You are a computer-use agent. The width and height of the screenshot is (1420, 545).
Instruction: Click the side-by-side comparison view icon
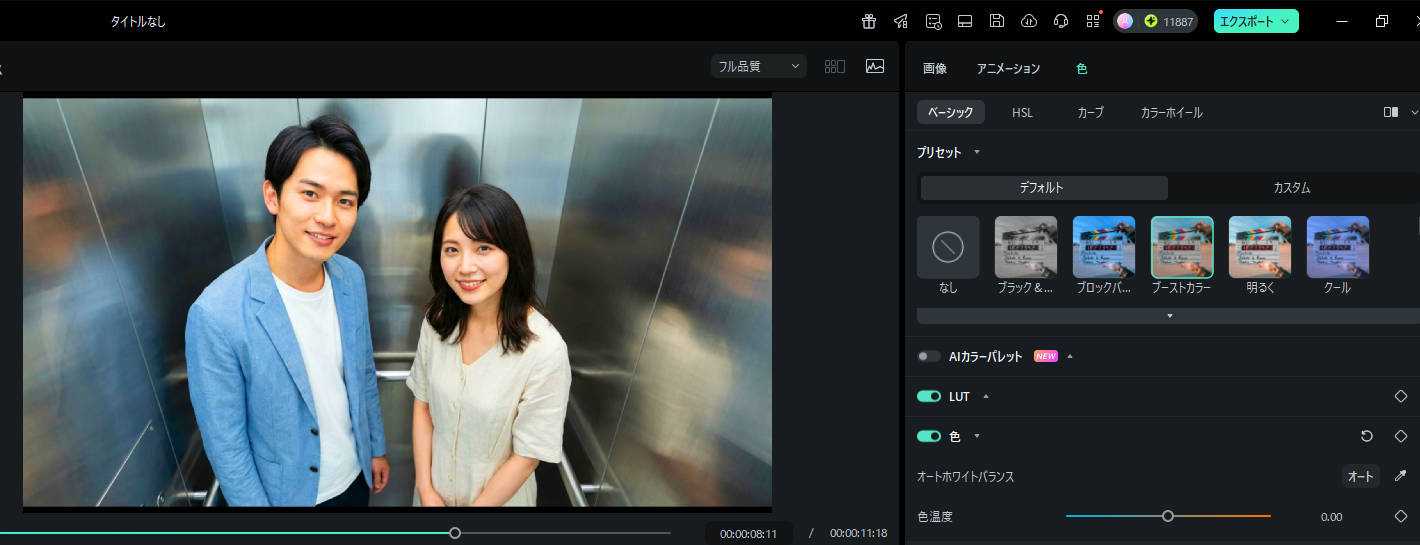pos(1391,112)
